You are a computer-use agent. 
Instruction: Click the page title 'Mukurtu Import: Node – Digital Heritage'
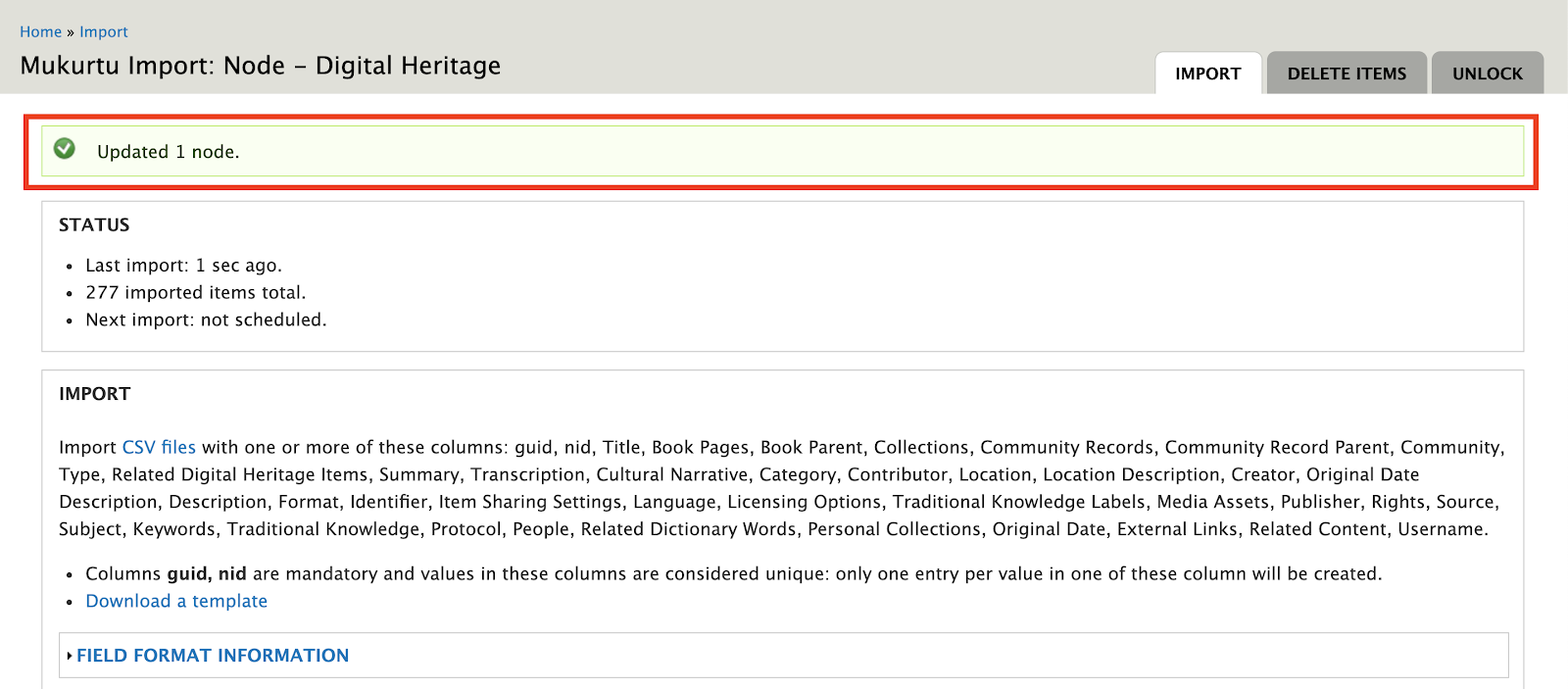tap(261, 66)
